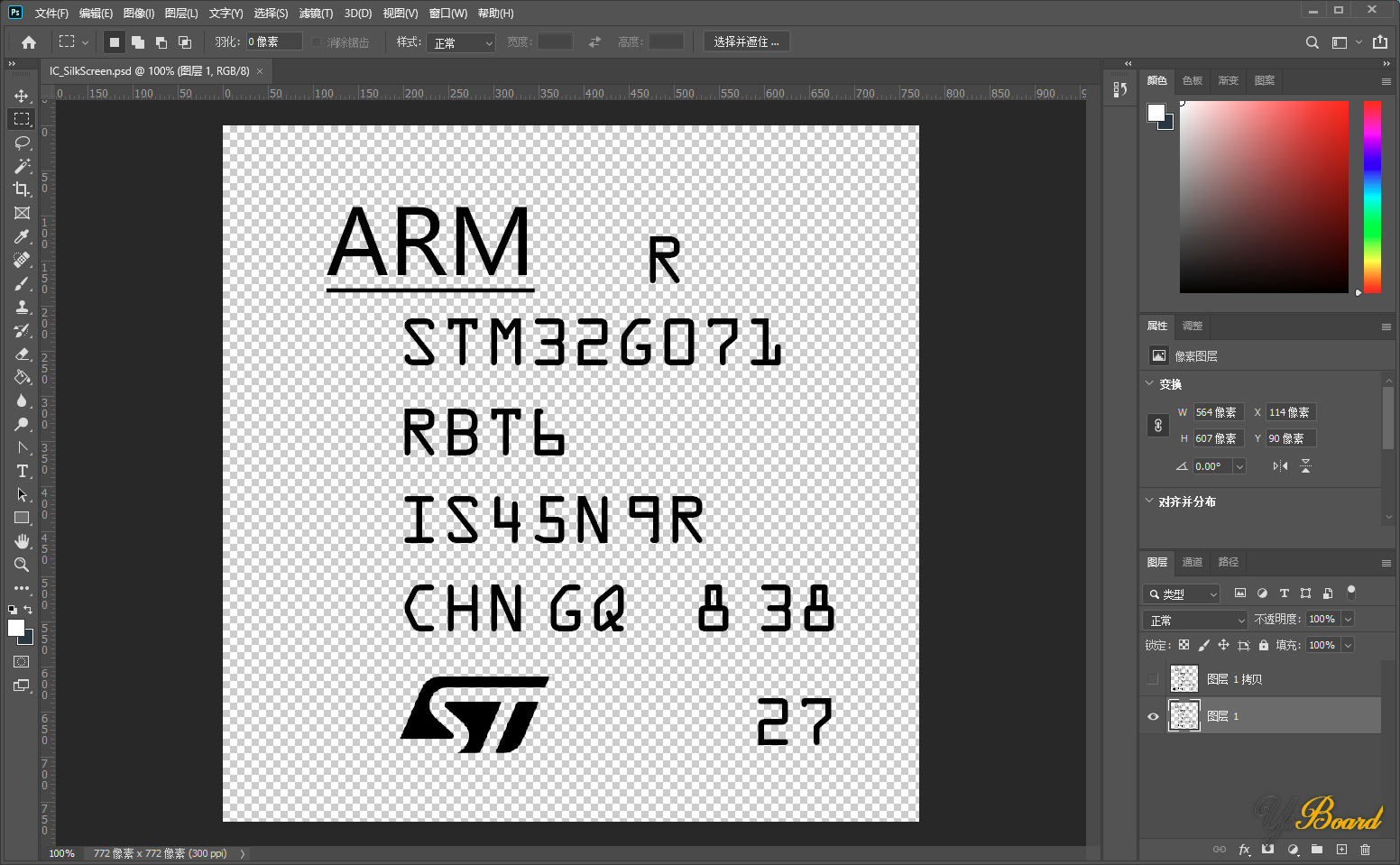The height and width of the screenshot is (865, 1400).
Task: Click the color picker gradient field
Action: tap(1264, 197)
